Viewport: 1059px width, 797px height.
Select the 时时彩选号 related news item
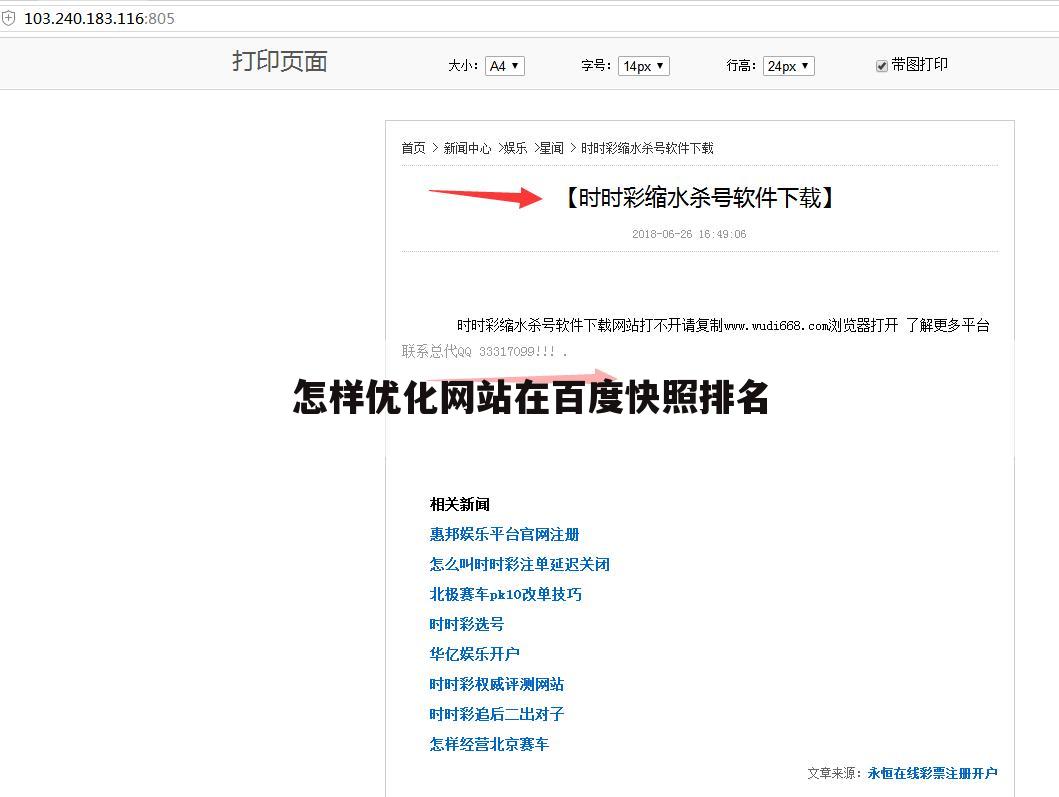tap(465, 624)
